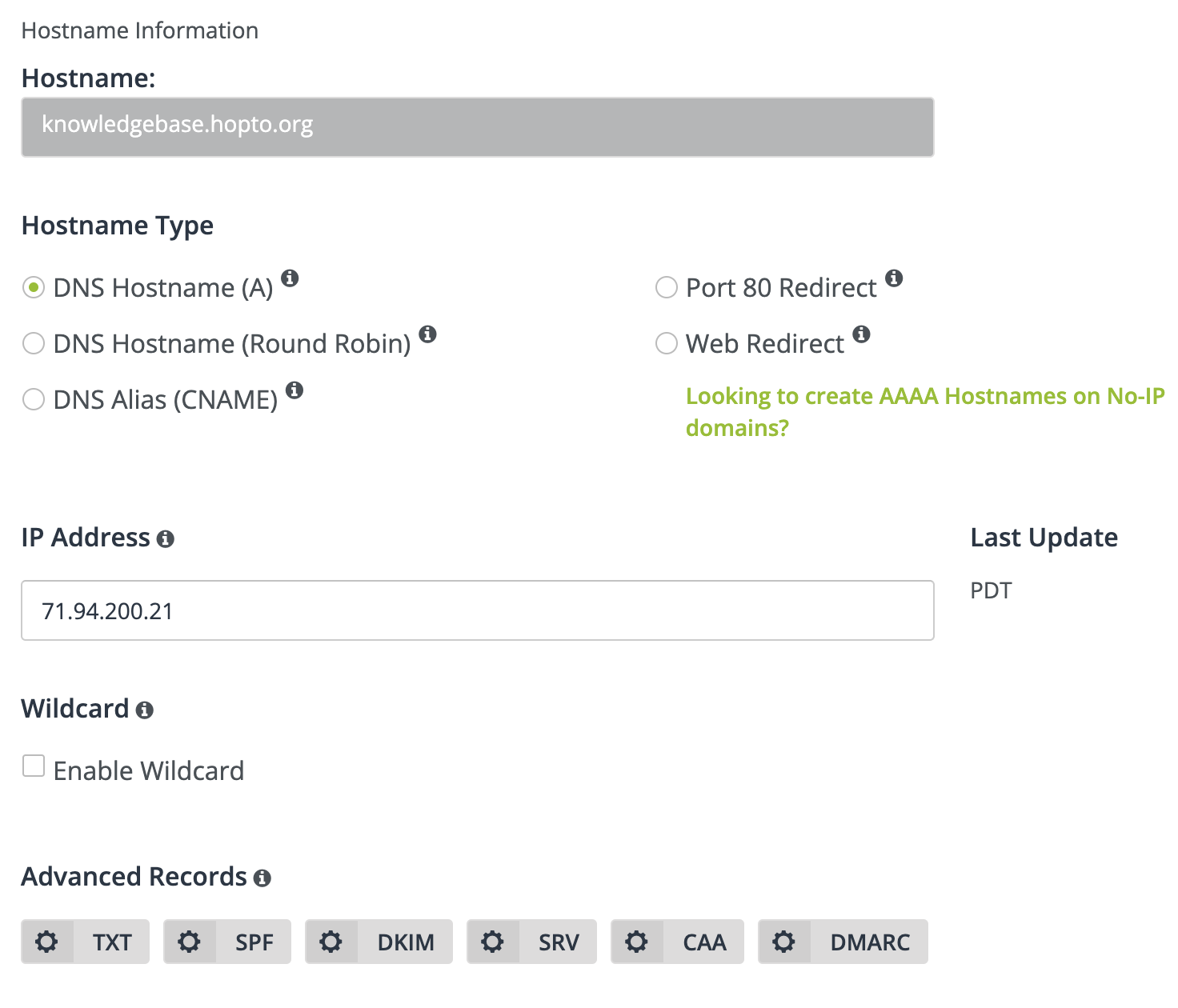Open settings gear on the DMARC record
The width and height of the screenshot is (1178, 1008).
tap(784, 942)
